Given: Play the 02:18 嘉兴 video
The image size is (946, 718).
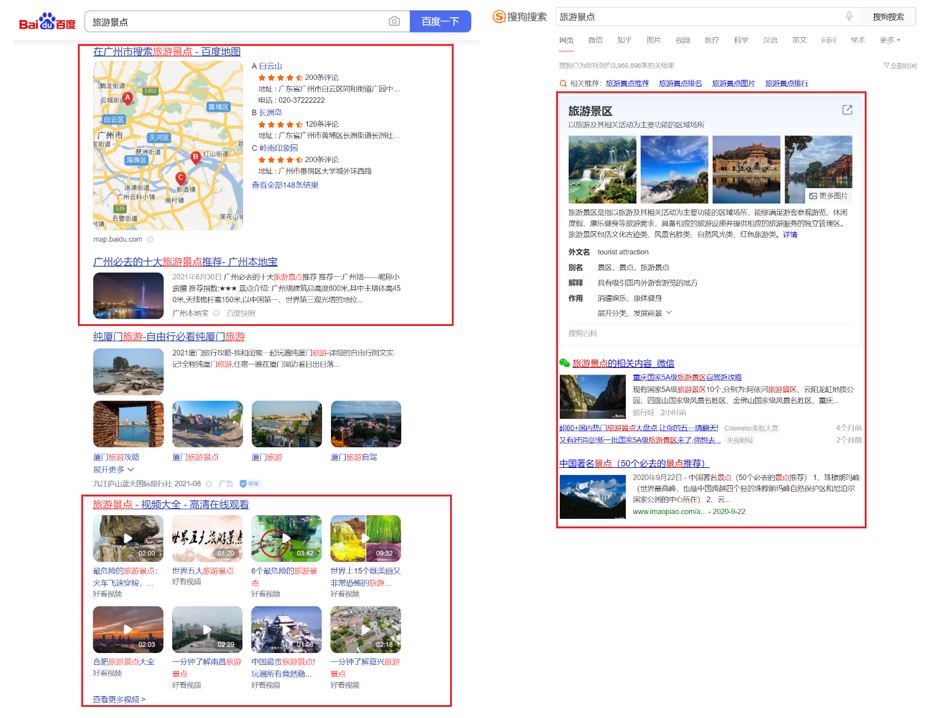Looking at the screenshot, I should coord(366,629).
